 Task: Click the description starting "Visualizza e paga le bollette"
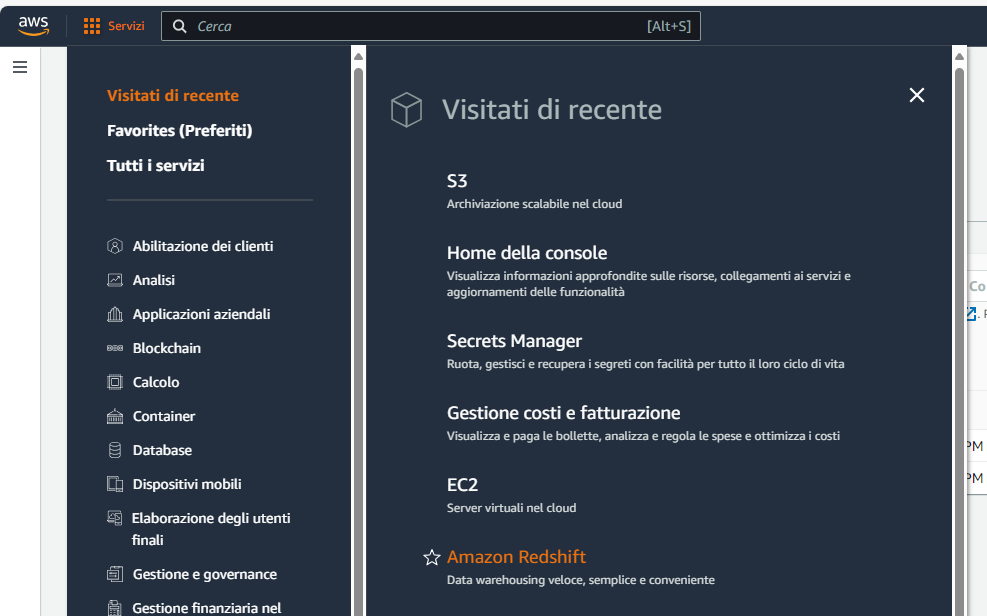[x=643, y=436]
